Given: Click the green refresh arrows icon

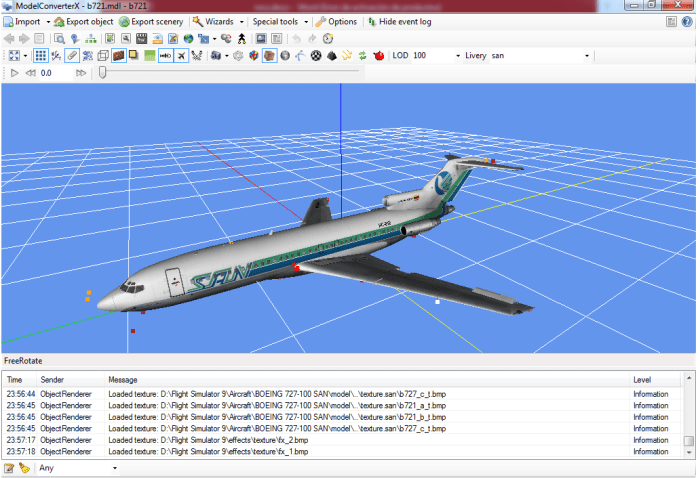Looking at the screenshot, I should 362,56.
